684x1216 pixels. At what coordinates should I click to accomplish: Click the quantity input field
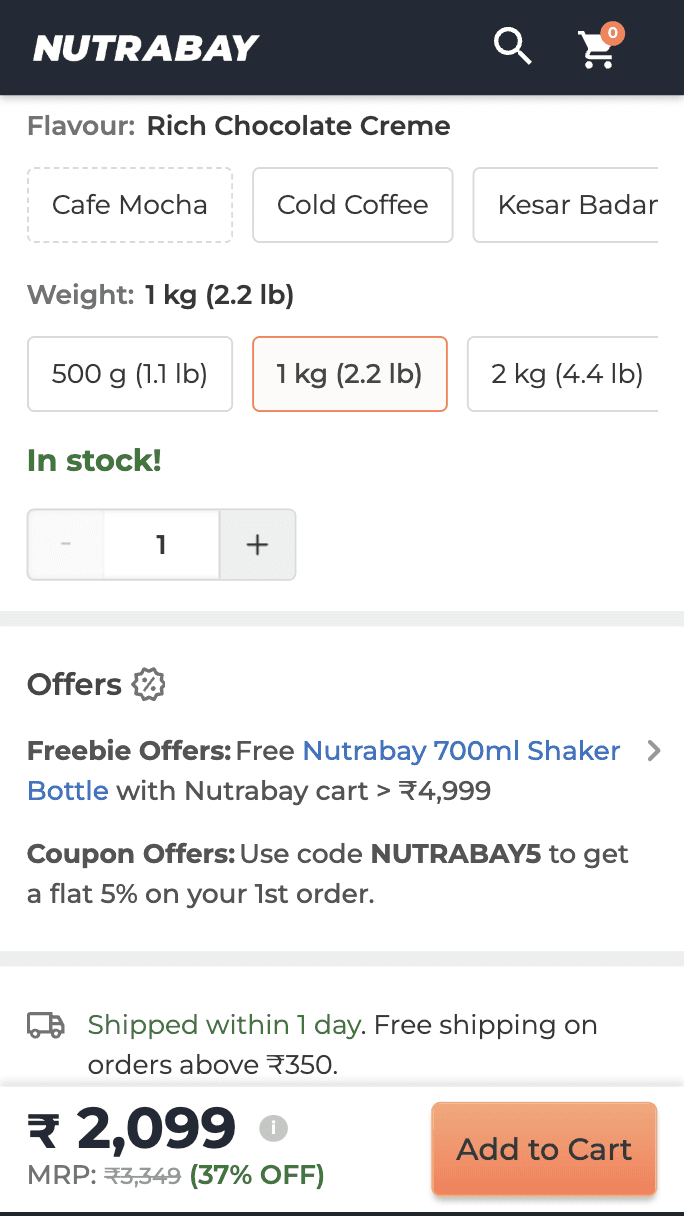(x=161, y=544)
